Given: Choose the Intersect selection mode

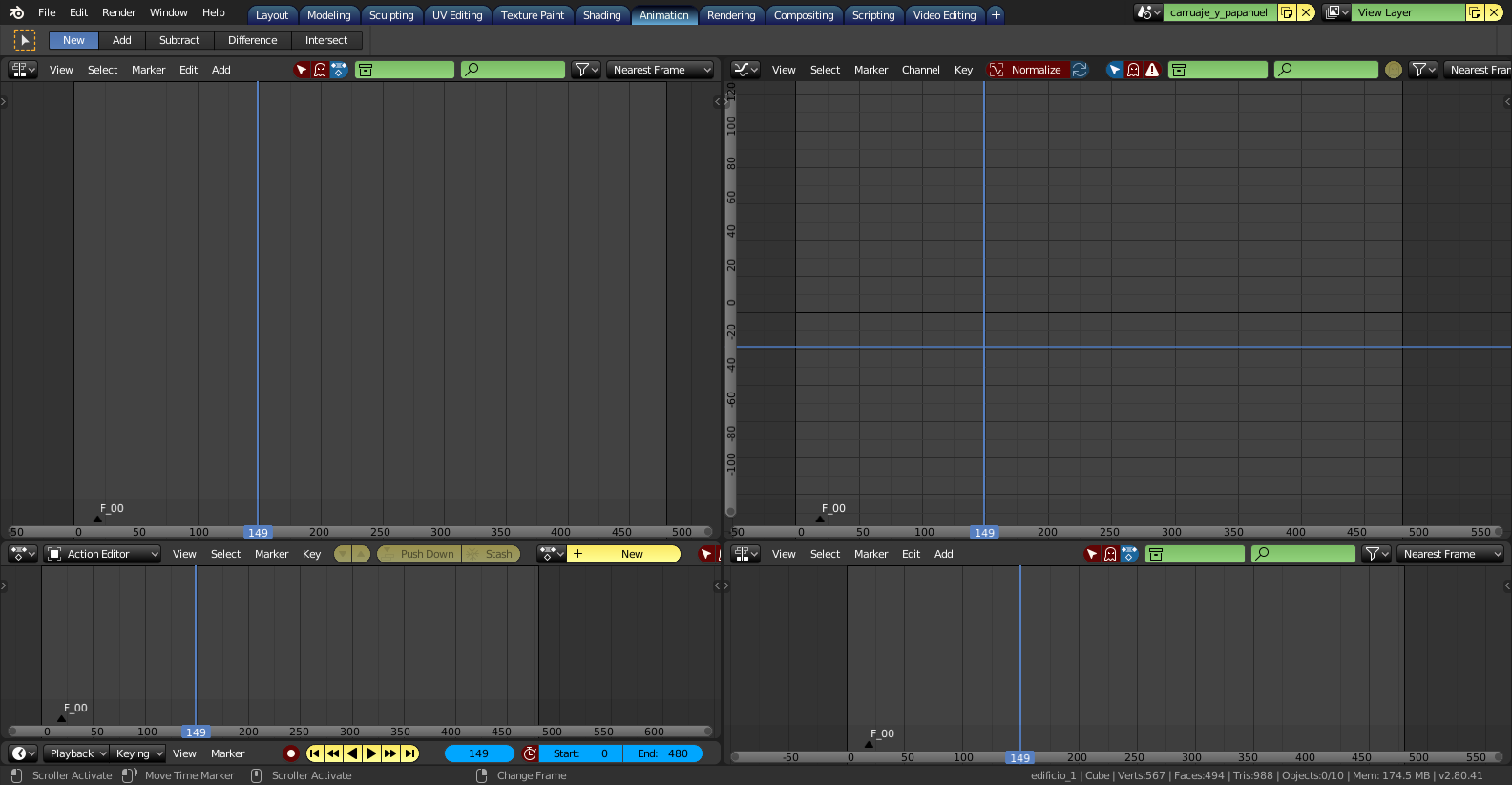Looking at the screenshot, I should 326,40.
